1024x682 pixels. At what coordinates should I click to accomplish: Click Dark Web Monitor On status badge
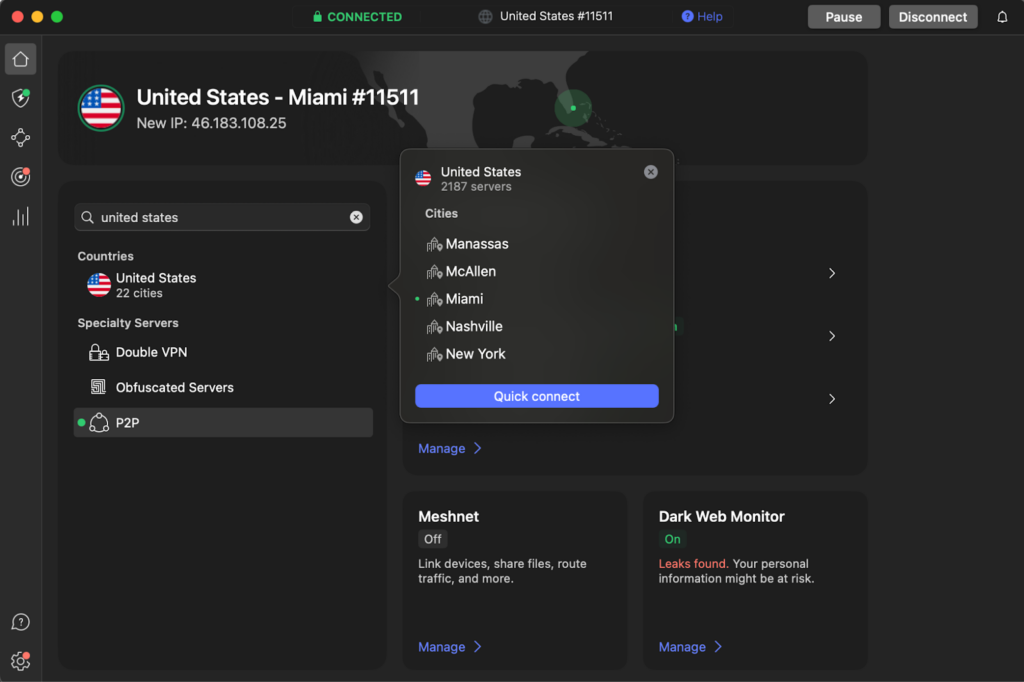672,539
